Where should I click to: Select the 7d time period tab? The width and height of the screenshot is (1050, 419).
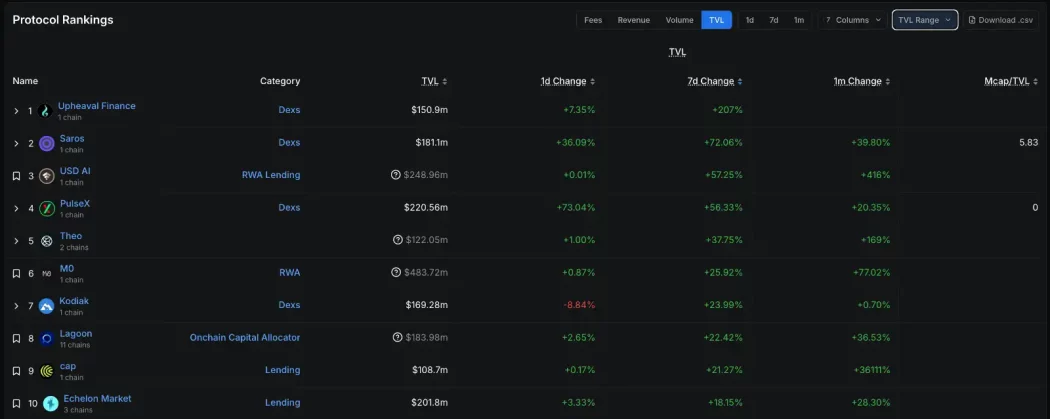(x=774, y=20)
